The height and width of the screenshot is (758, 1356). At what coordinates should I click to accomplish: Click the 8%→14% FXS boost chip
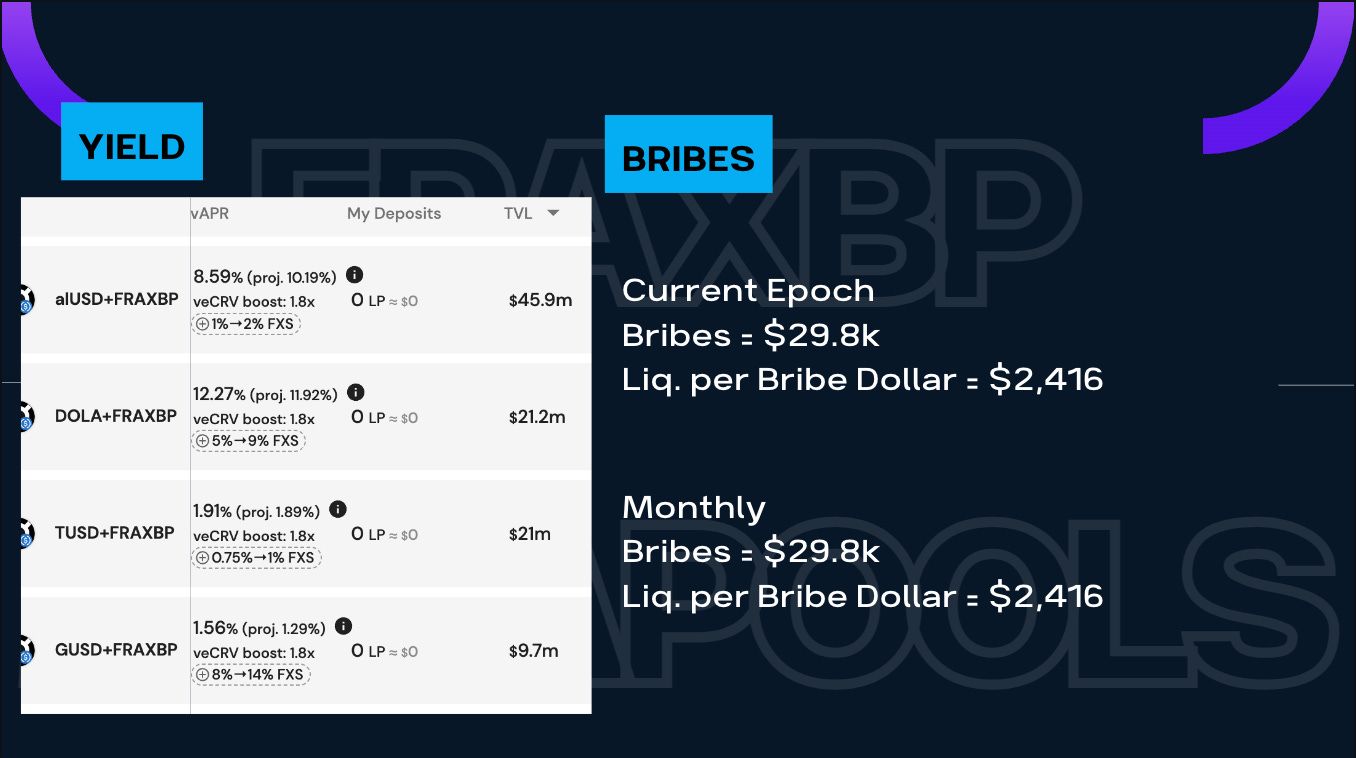pyautogui.click(x=251, y=675)
